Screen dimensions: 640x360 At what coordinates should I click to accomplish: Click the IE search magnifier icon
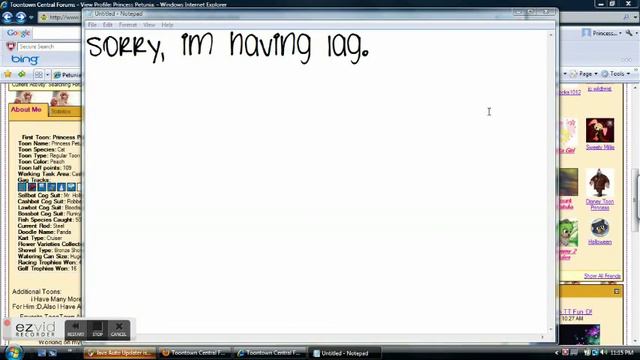[626, 17]
